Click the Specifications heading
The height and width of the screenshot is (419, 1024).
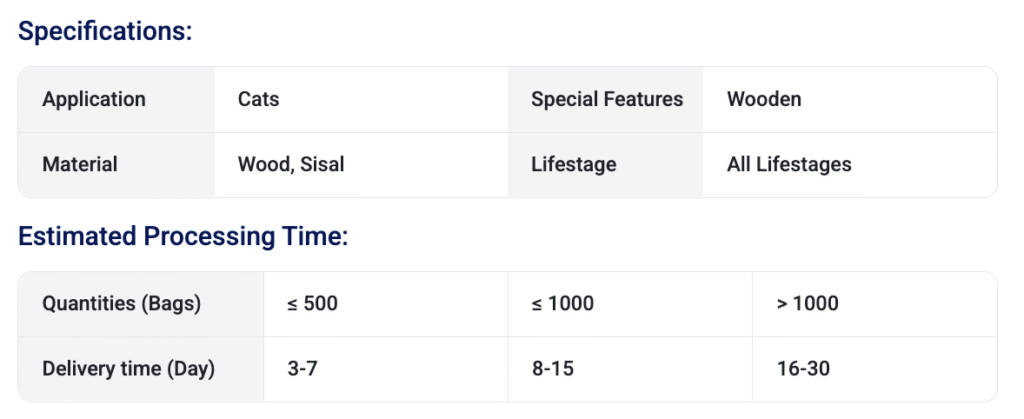[x=105, y=31]
